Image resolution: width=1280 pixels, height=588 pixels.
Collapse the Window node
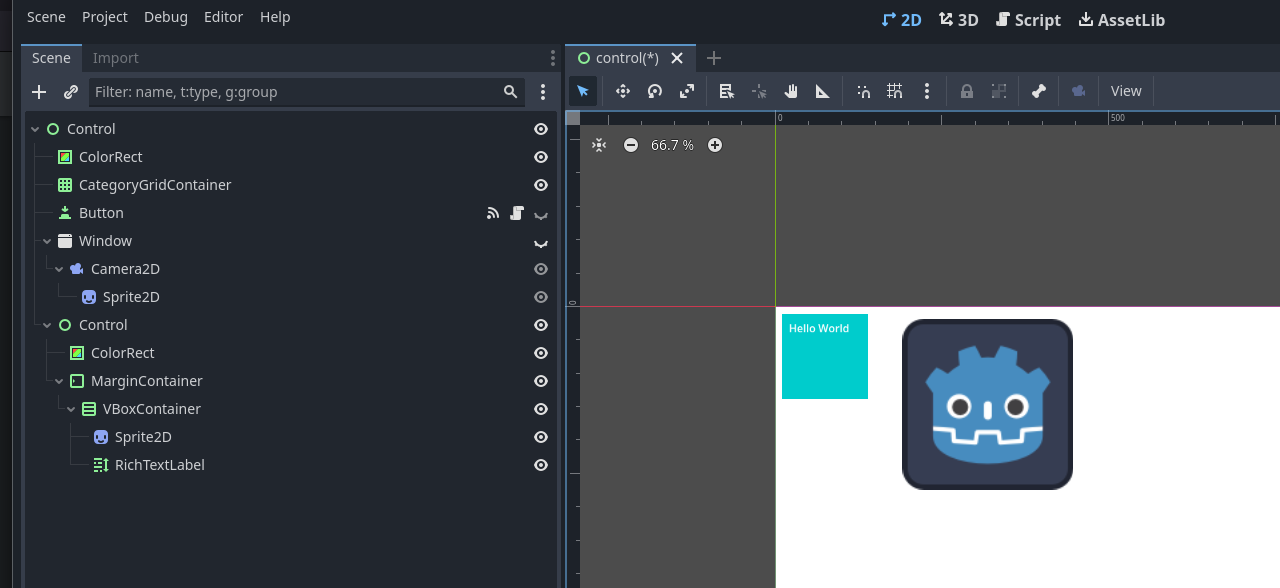click(47, 241)
